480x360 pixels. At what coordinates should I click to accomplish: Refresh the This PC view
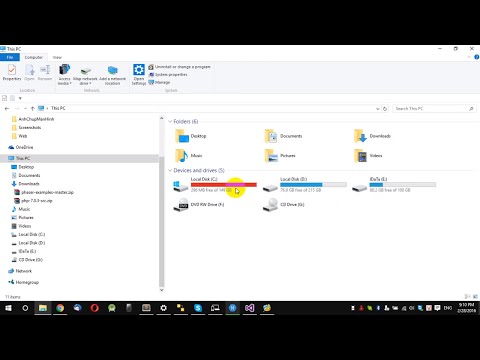[x=385, y=109]
